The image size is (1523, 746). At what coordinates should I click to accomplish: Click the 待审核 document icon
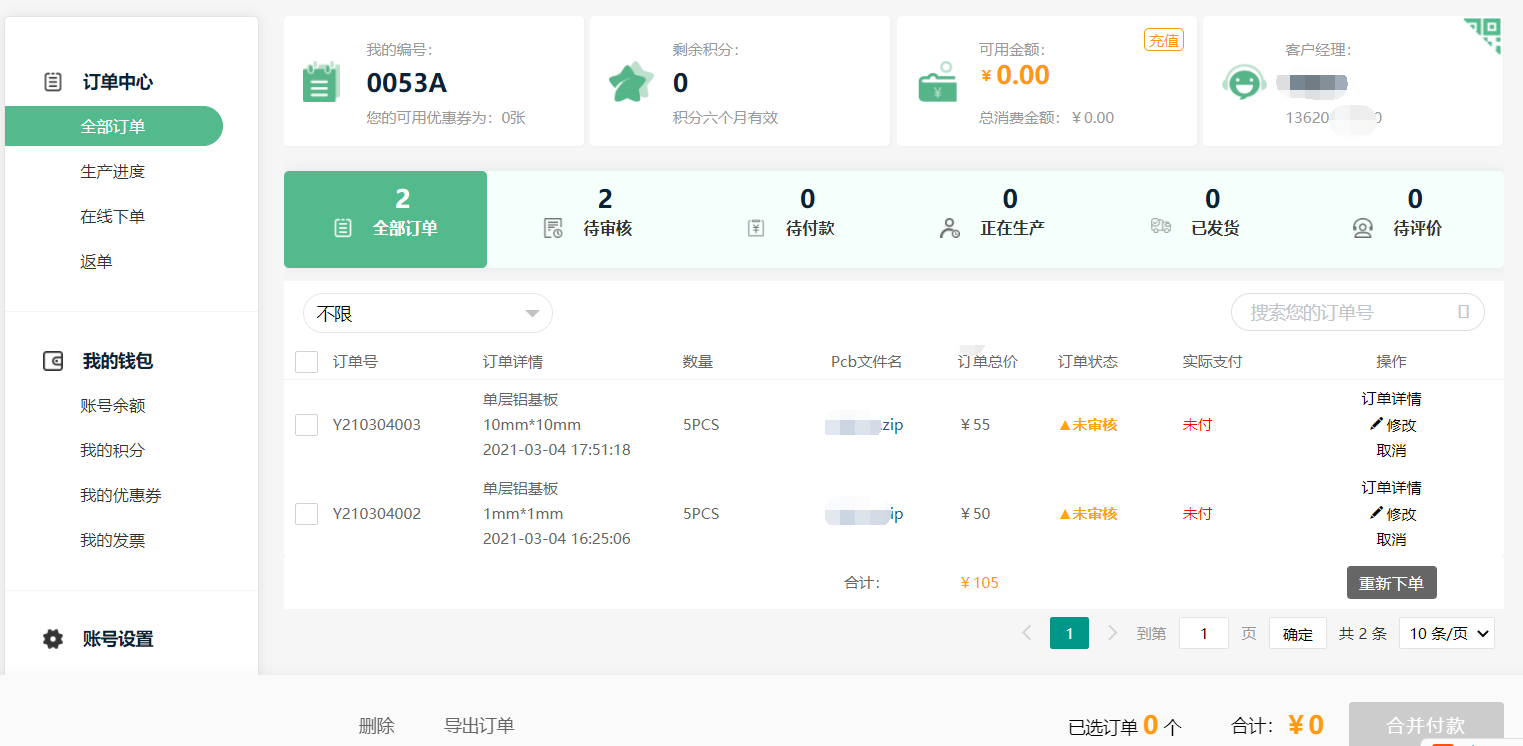click(x=553, y=227)
